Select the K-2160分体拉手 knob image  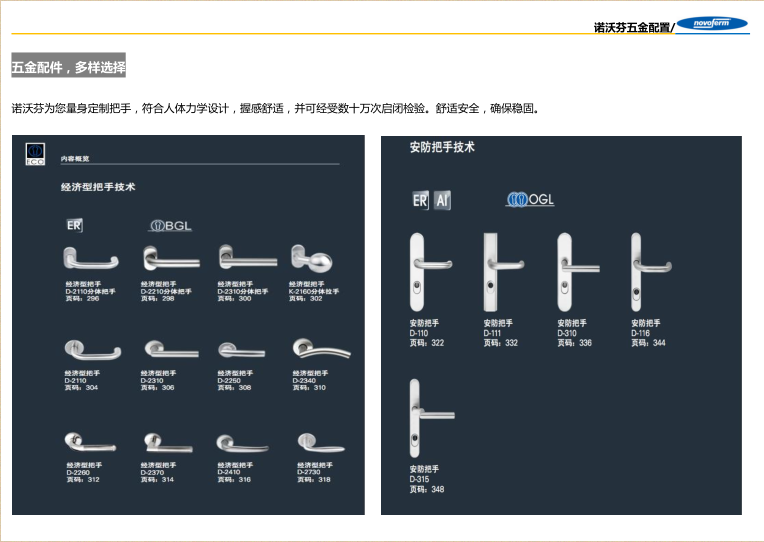pos(312,258)
